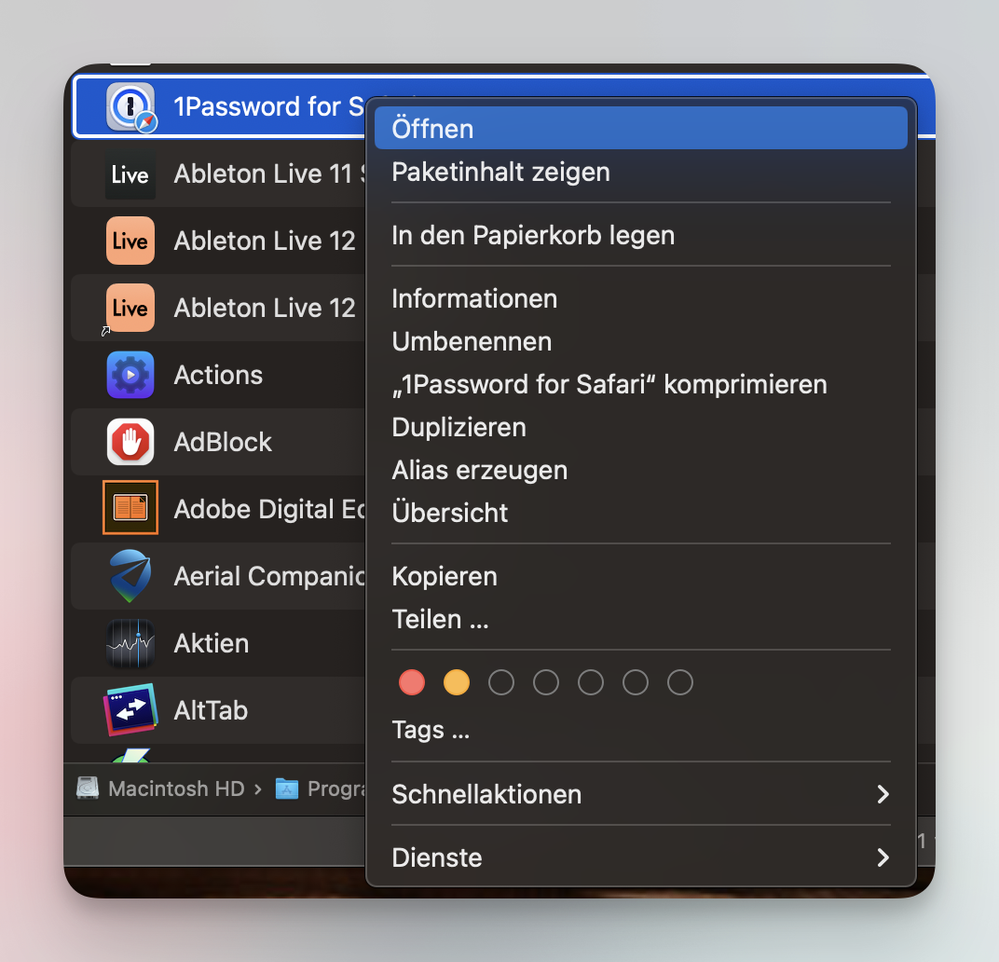Select the third empty tag circle
The width and height of the screenshot is (999, 962).
coord(591,683)
